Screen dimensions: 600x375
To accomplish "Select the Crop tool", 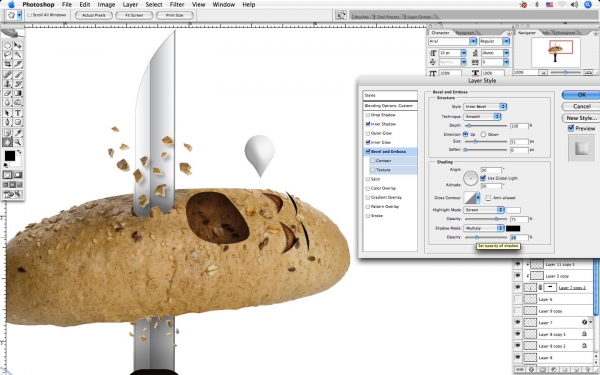I will tap(8, 64).
